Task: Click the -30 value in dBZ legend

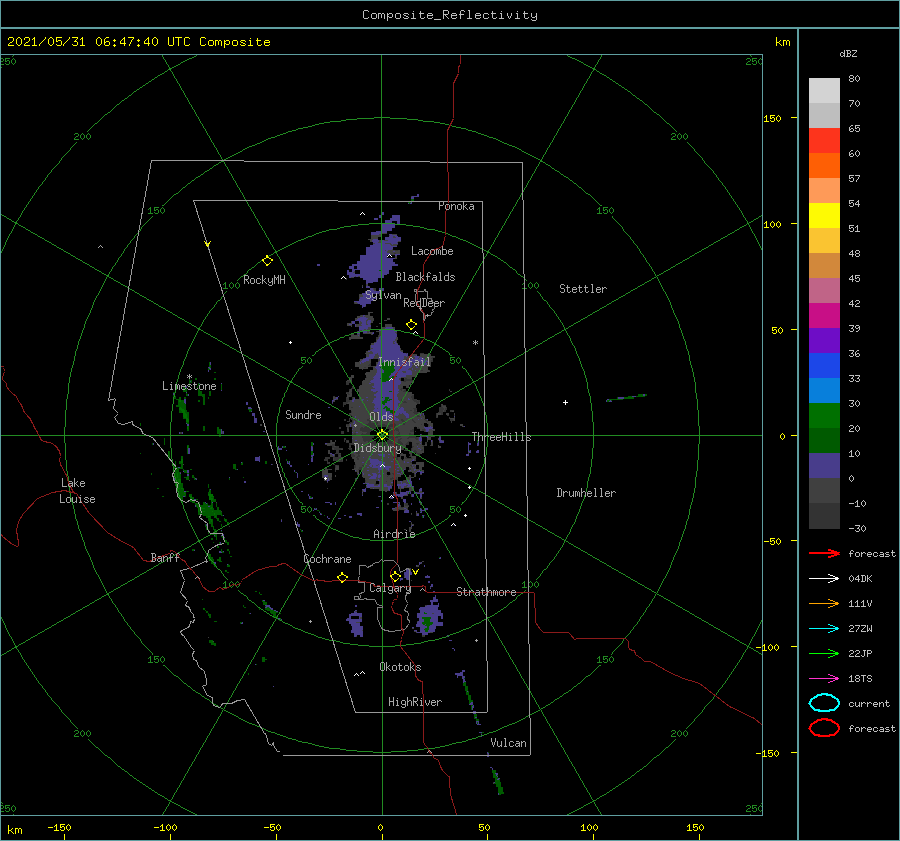Action: click(x=857, y=528)
